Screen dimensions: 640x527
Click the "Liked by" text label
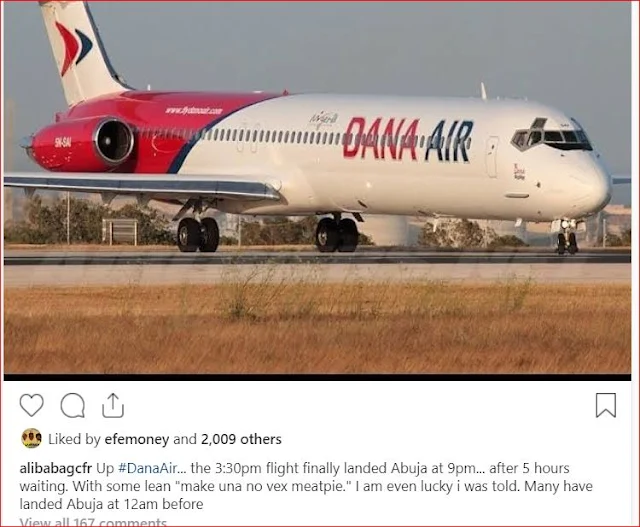click(x=74, y=439)
